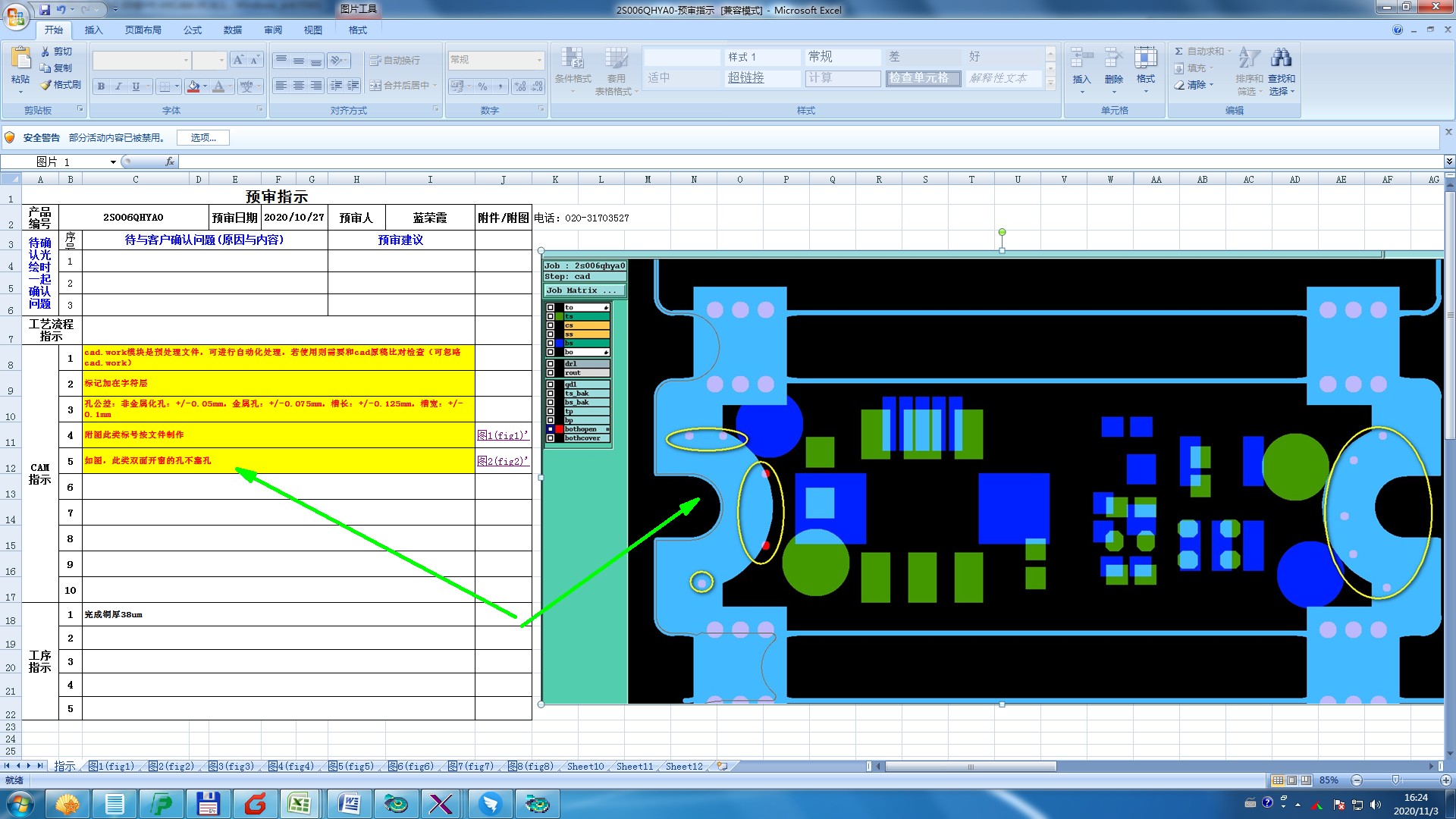
Task: Expand the Name Box dropdown arrow
Action: 113,162
